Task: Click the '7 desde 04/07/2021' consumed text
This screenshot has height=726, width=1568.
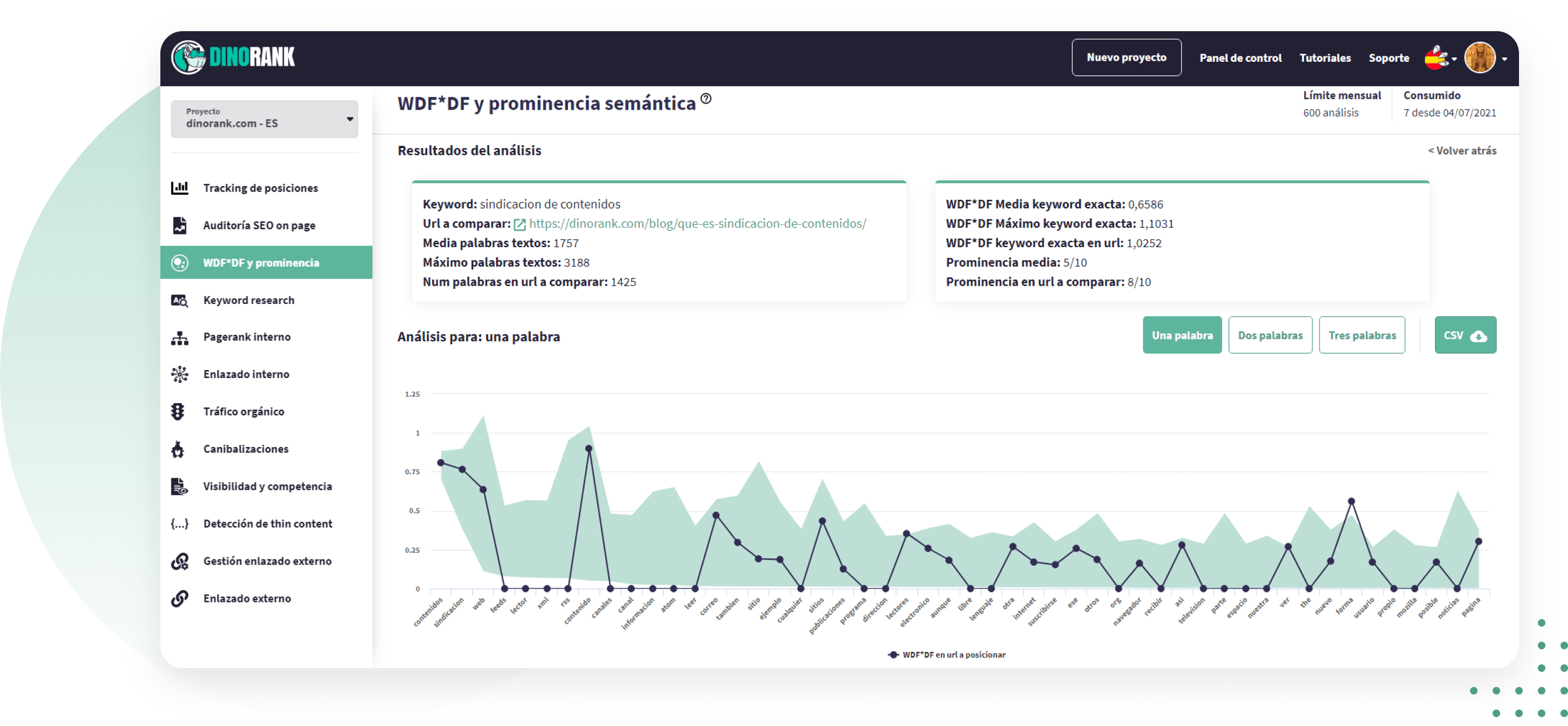Action: tap(1450, 113)
